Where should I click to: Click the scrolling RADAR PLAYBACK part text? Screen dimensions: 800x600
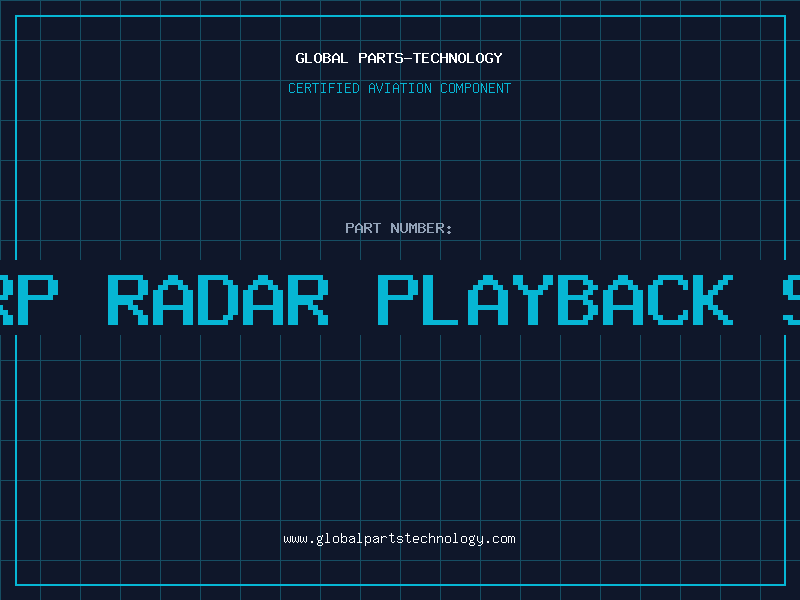[x=400, y=299]
